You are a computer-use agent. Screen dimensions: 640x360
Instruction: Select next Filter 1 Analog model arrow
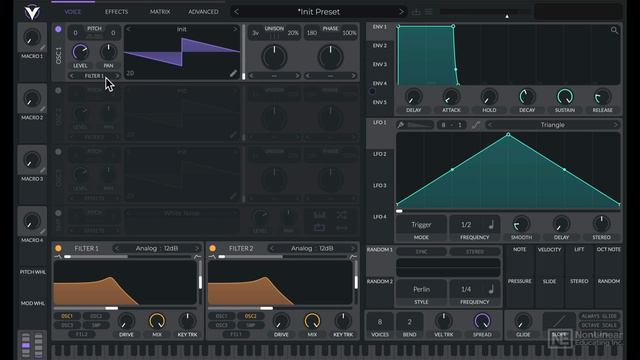pyautogui.click(x=197, y=248)
